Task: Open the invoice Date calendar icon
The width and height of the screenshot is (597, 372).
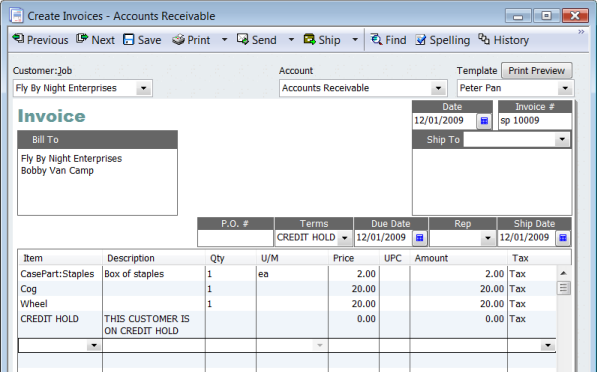Action: [484, 121]
